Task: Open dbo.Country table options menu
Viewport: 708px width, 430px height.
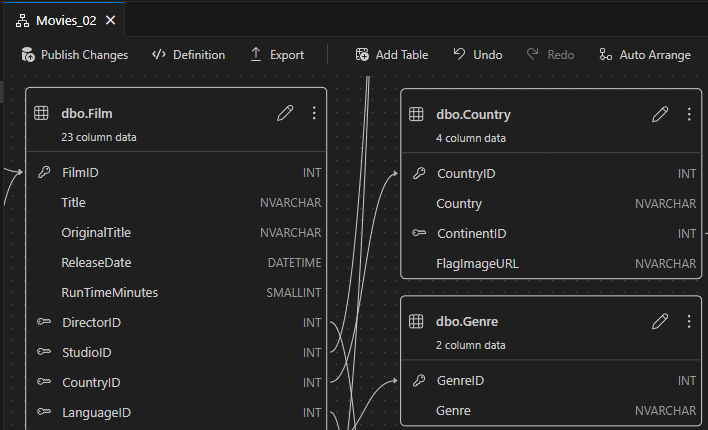Action: click(x=689, y=114)
